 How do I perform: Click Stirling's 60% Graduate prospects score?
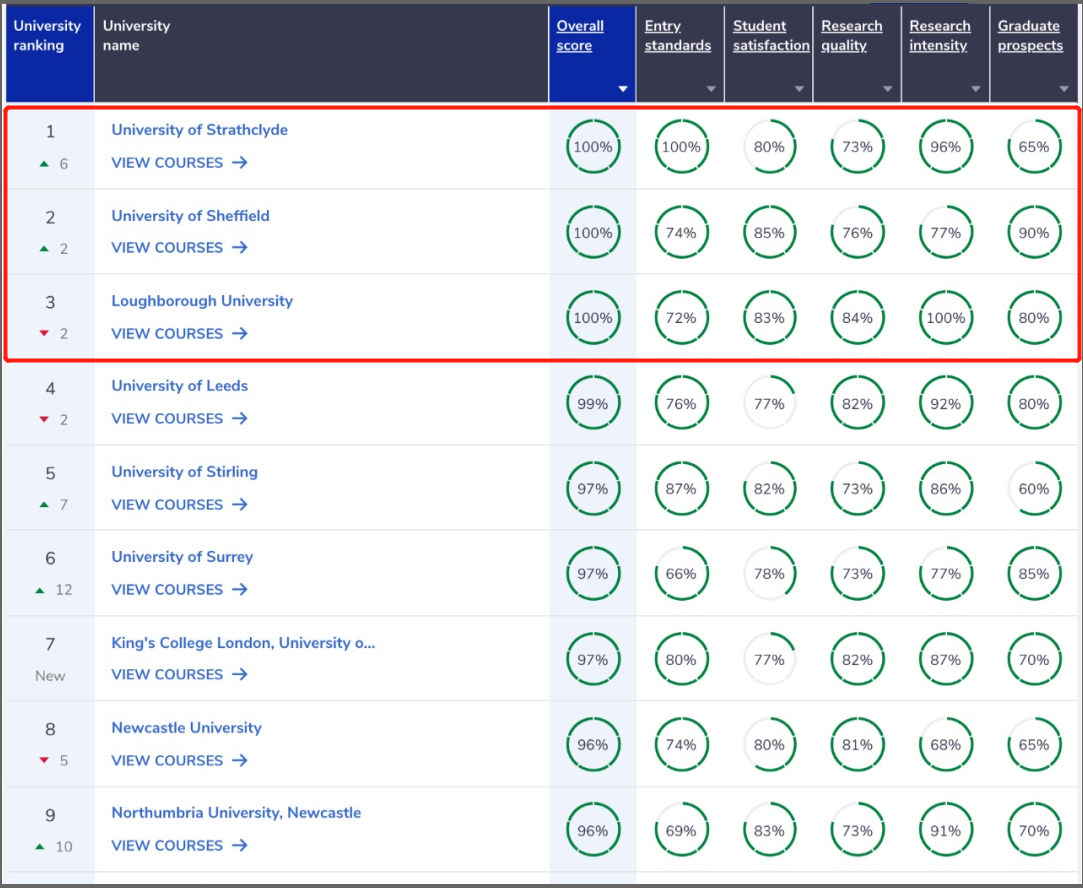(x=1034, y=489)
